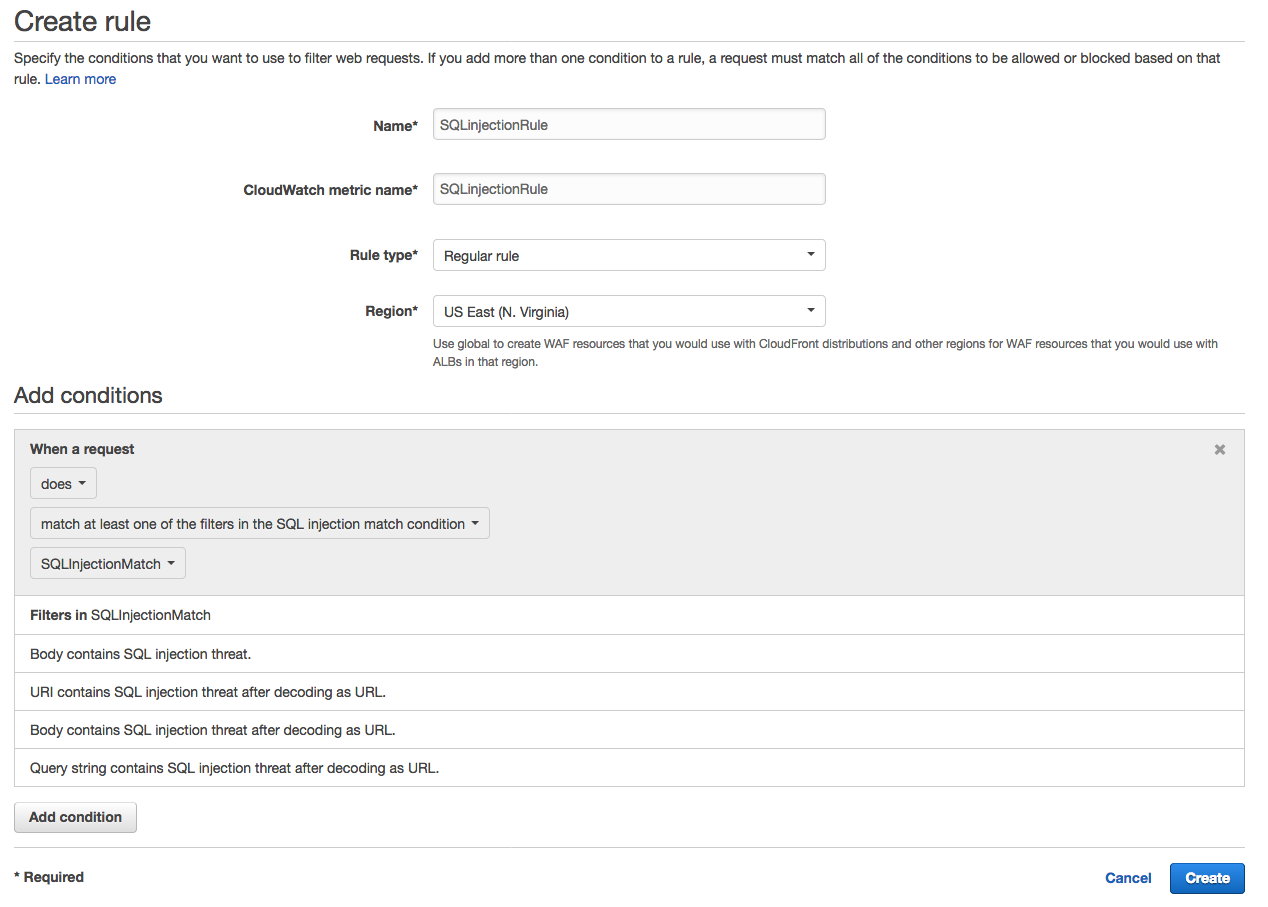Click the Rule type dropdown arrow
1268x907 pixels.
coord(811,255)
